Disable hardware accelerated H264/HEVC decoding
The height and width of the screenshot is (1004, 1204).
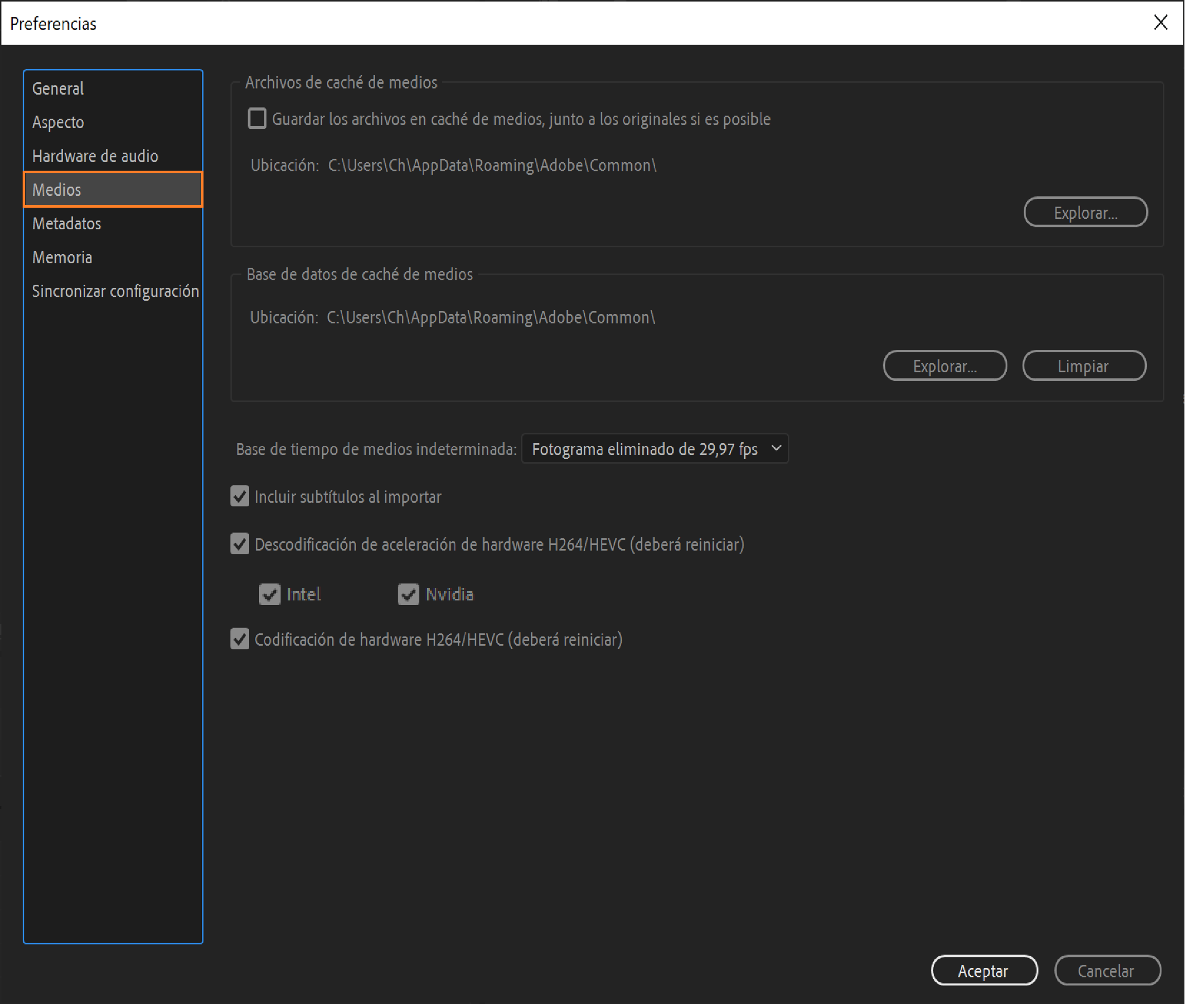click(x=239, y=544)
